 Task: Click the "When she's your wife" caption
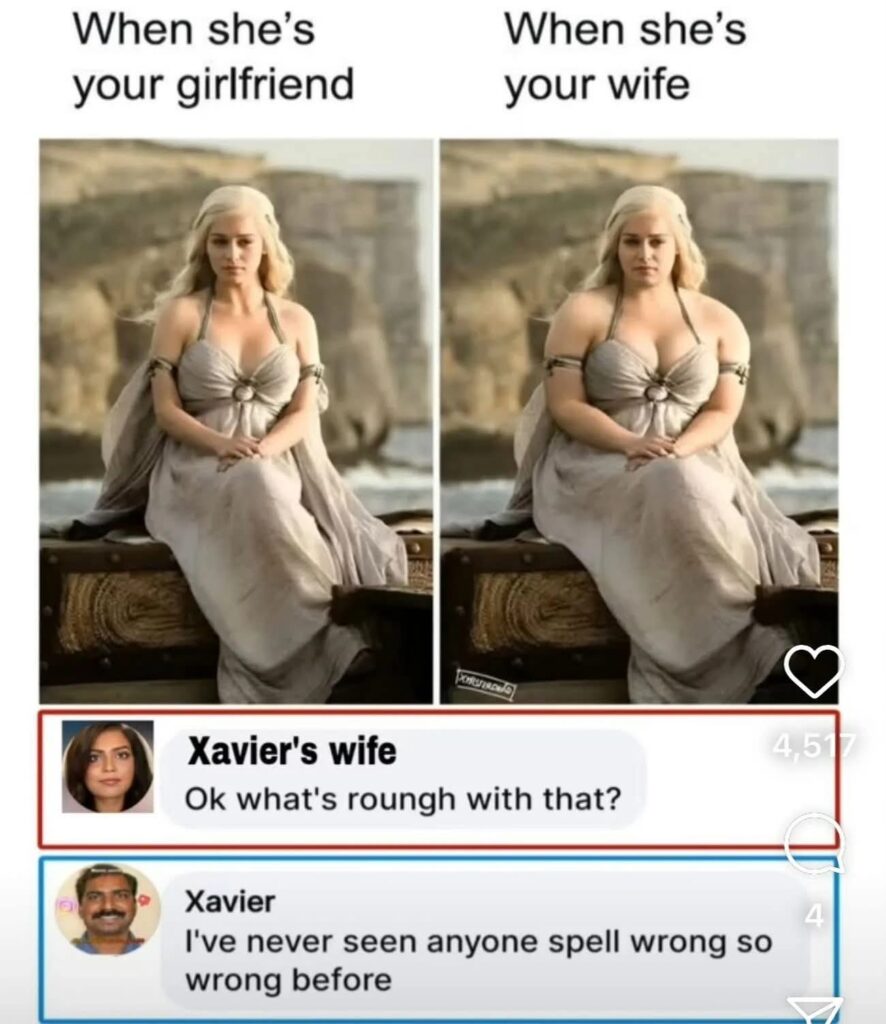click(625, 57)
